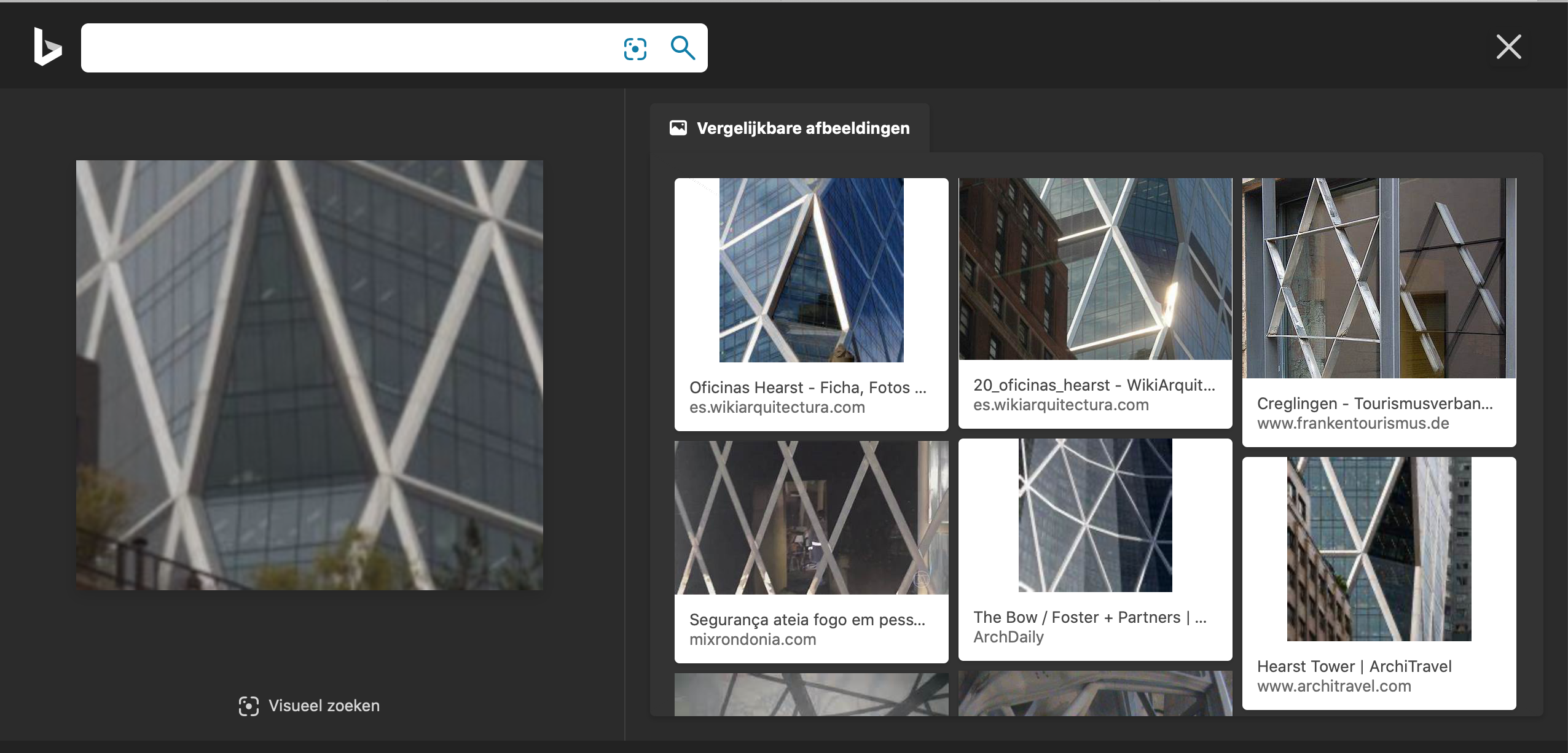Click the www.architravel.com source link
Image resolution: width=1568 pixels, height=753 pixels.
point(1333,686)
